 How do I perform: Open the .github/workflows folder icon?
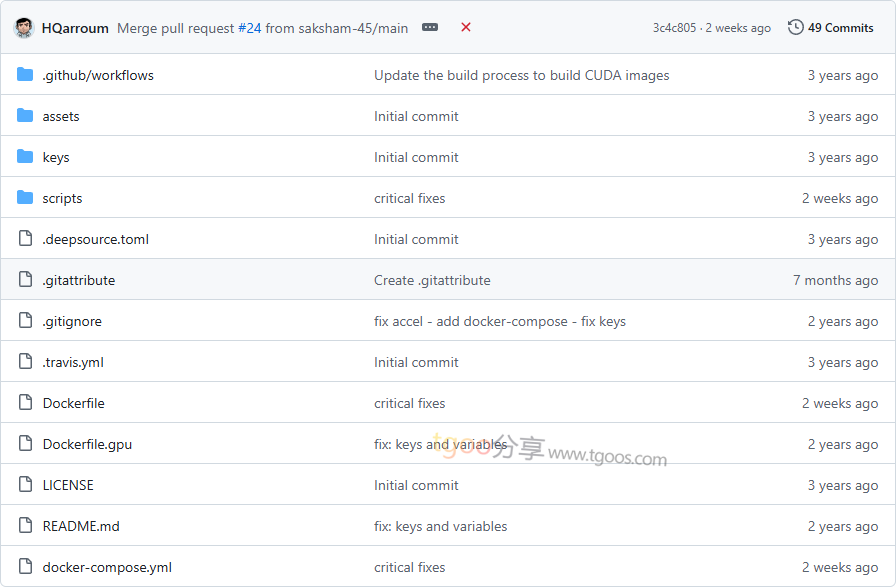(25, 74)
